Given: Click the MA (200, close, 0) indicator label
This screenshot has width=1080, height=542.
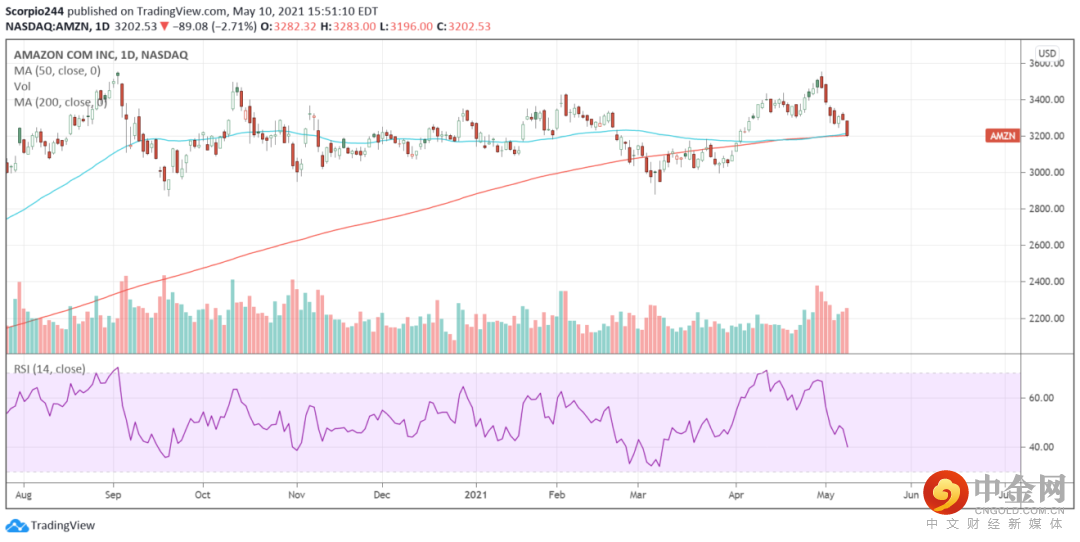Looking at the screenshot, I should point(61,103).
